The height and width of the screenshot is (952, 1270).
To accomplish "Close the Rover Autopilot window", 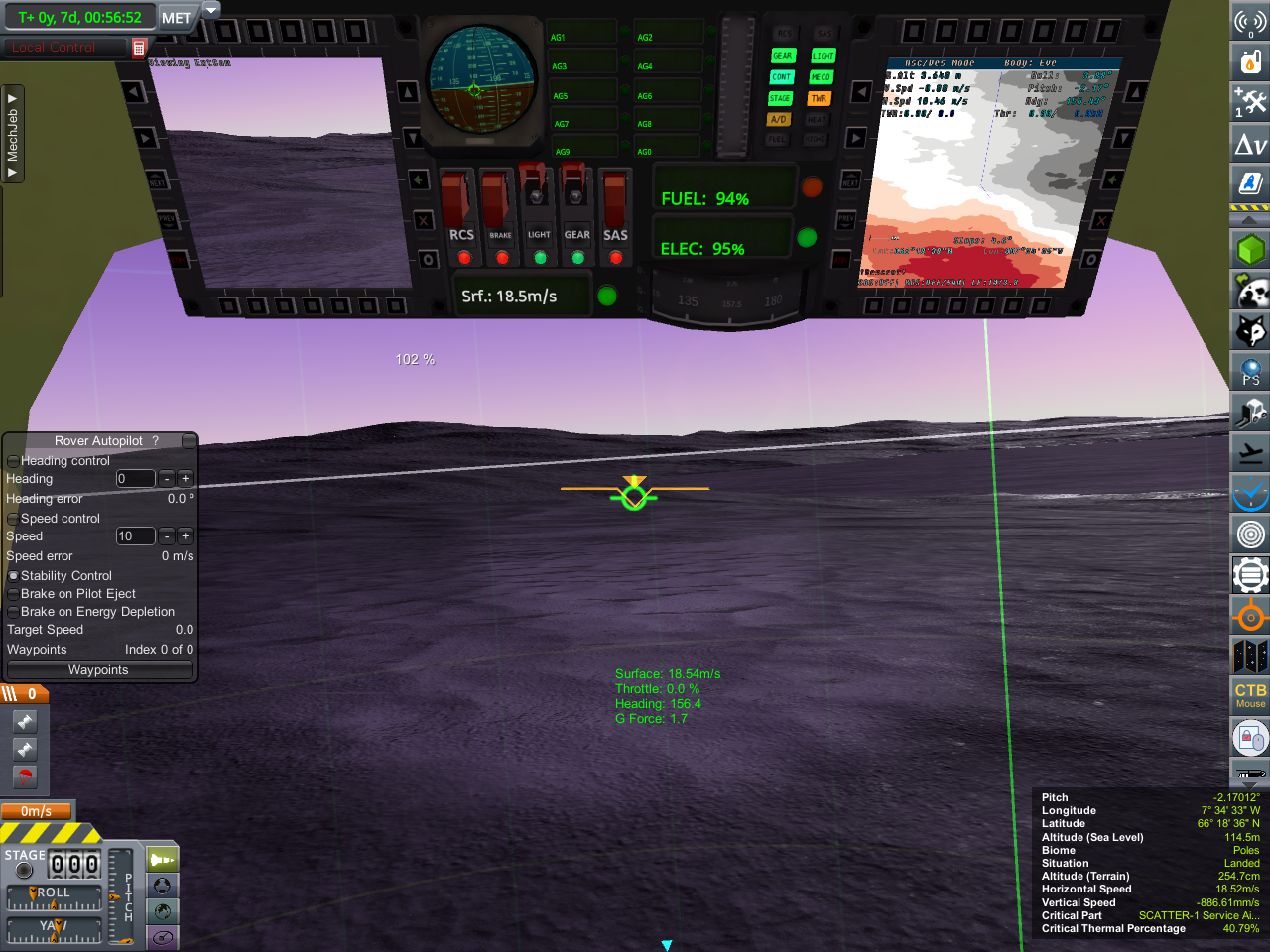I will [189, 441].
